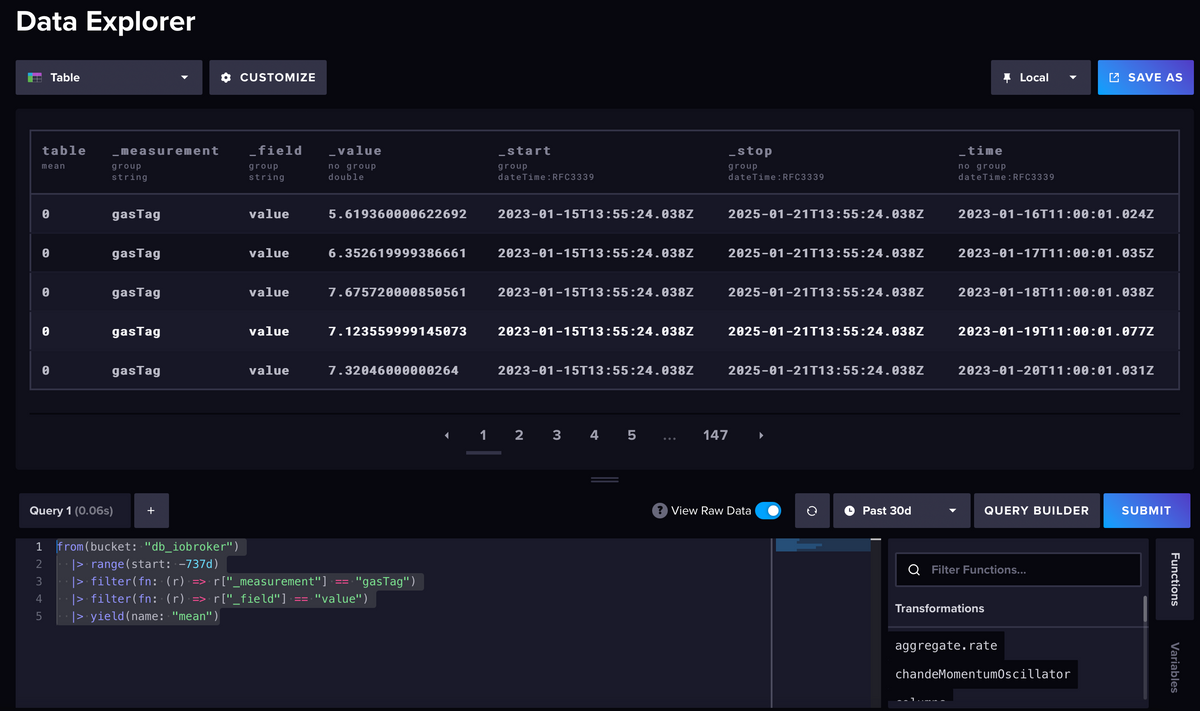
Task: Switch to the Variables side tab
Action: coord(1174,666)
